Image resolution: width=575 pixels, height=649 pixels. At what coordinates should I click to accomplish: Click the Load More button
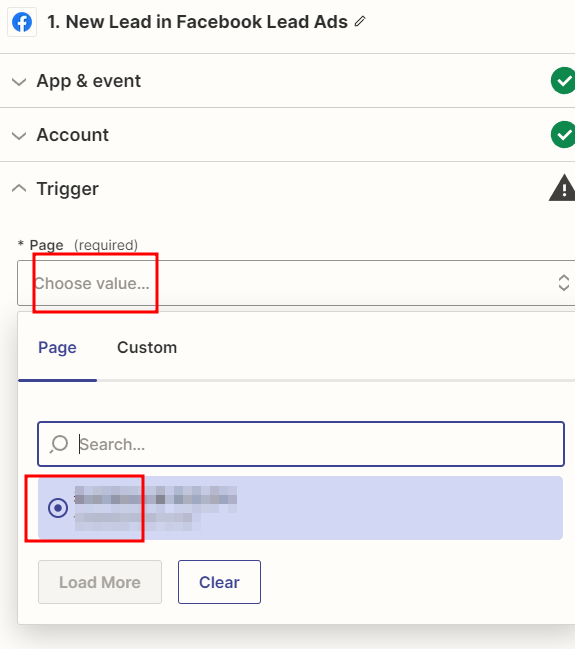tap(100, 582)
